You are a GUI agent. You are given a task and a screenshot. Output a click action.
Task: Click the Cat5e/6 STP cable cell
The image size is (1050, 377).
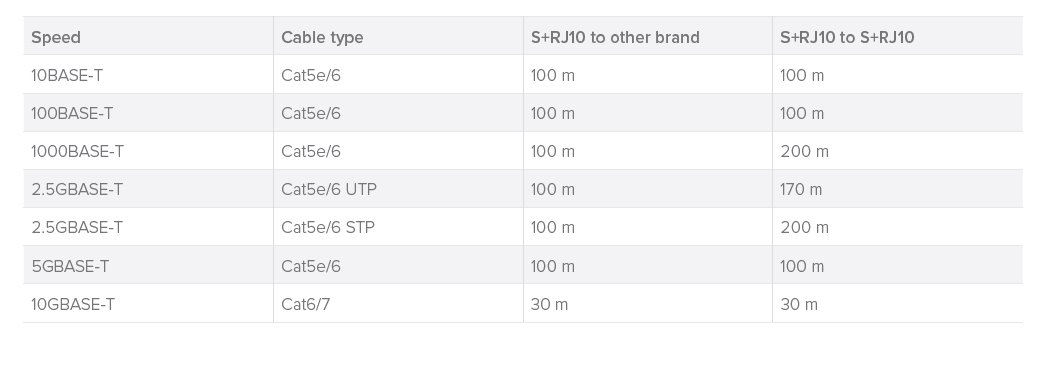pos(328,228)
